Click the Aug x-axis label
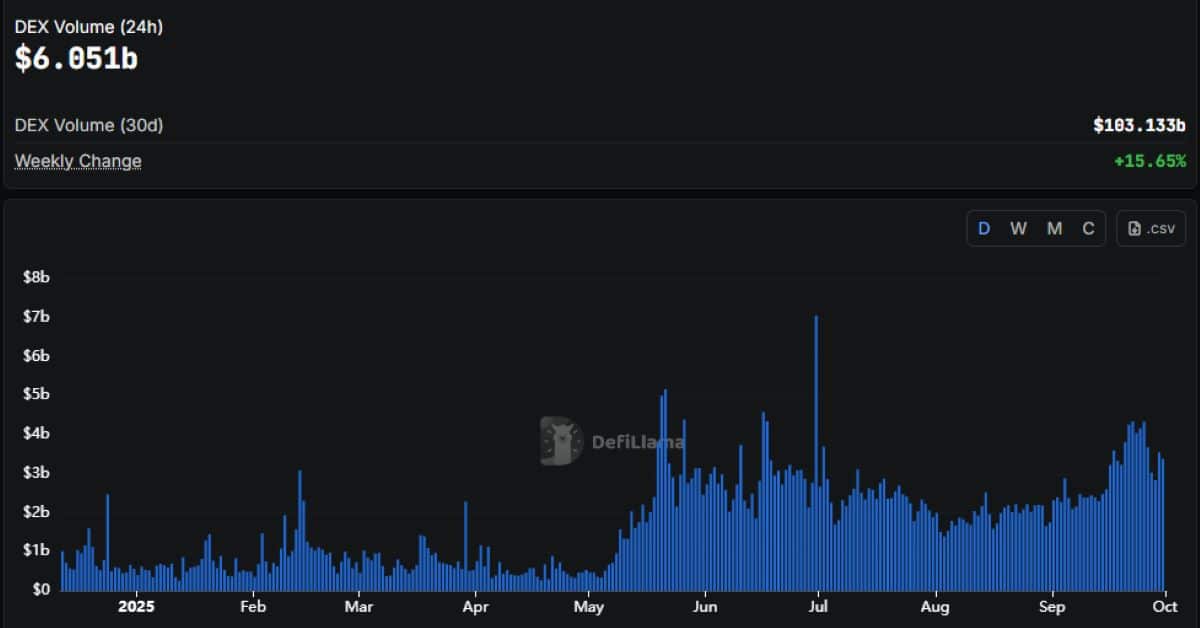The image size is (1200, 628). pos(935,606)
